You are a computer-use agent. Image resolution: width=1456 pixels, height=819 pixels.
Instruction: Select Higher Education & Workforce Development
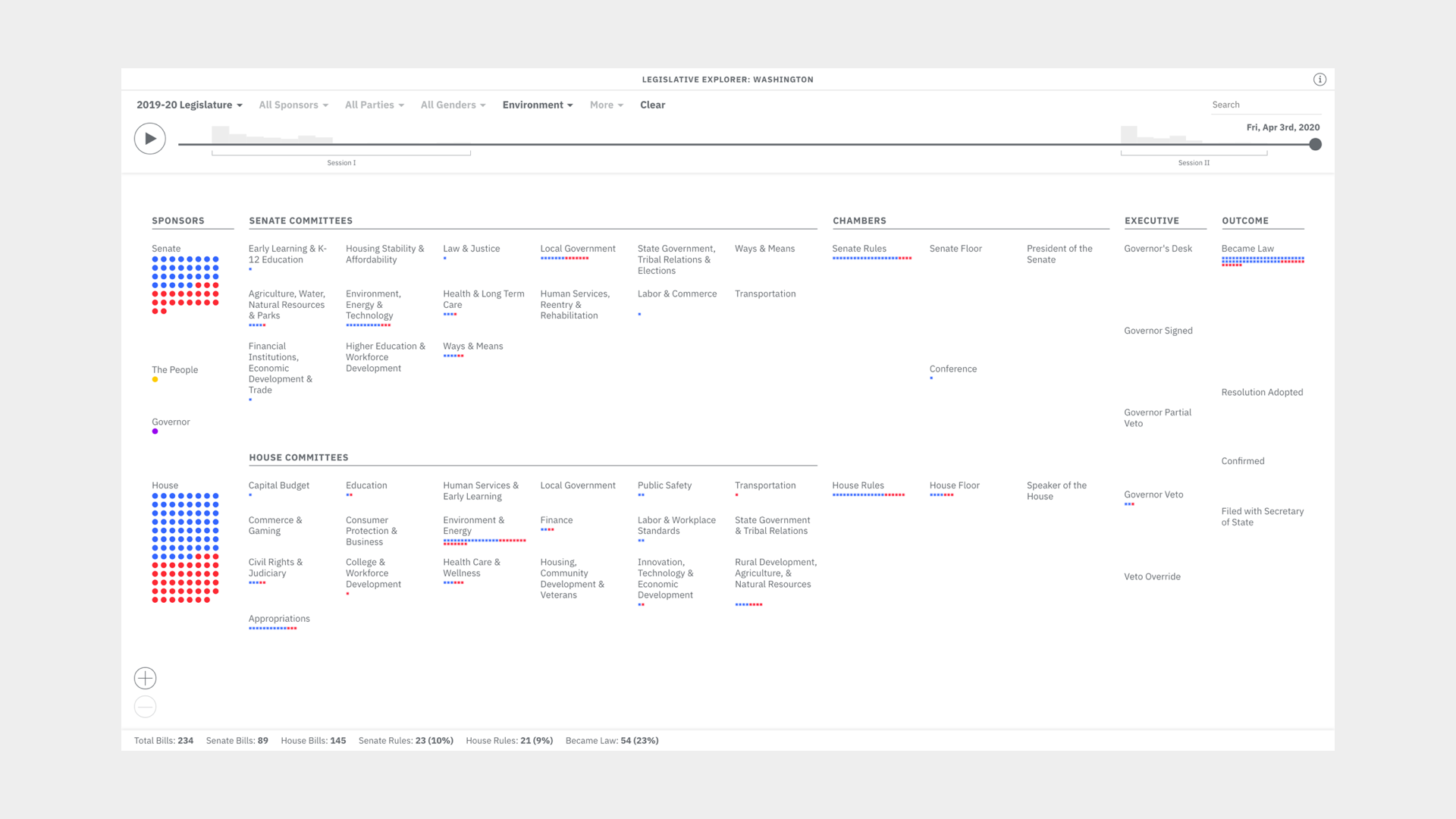point(385,357)
